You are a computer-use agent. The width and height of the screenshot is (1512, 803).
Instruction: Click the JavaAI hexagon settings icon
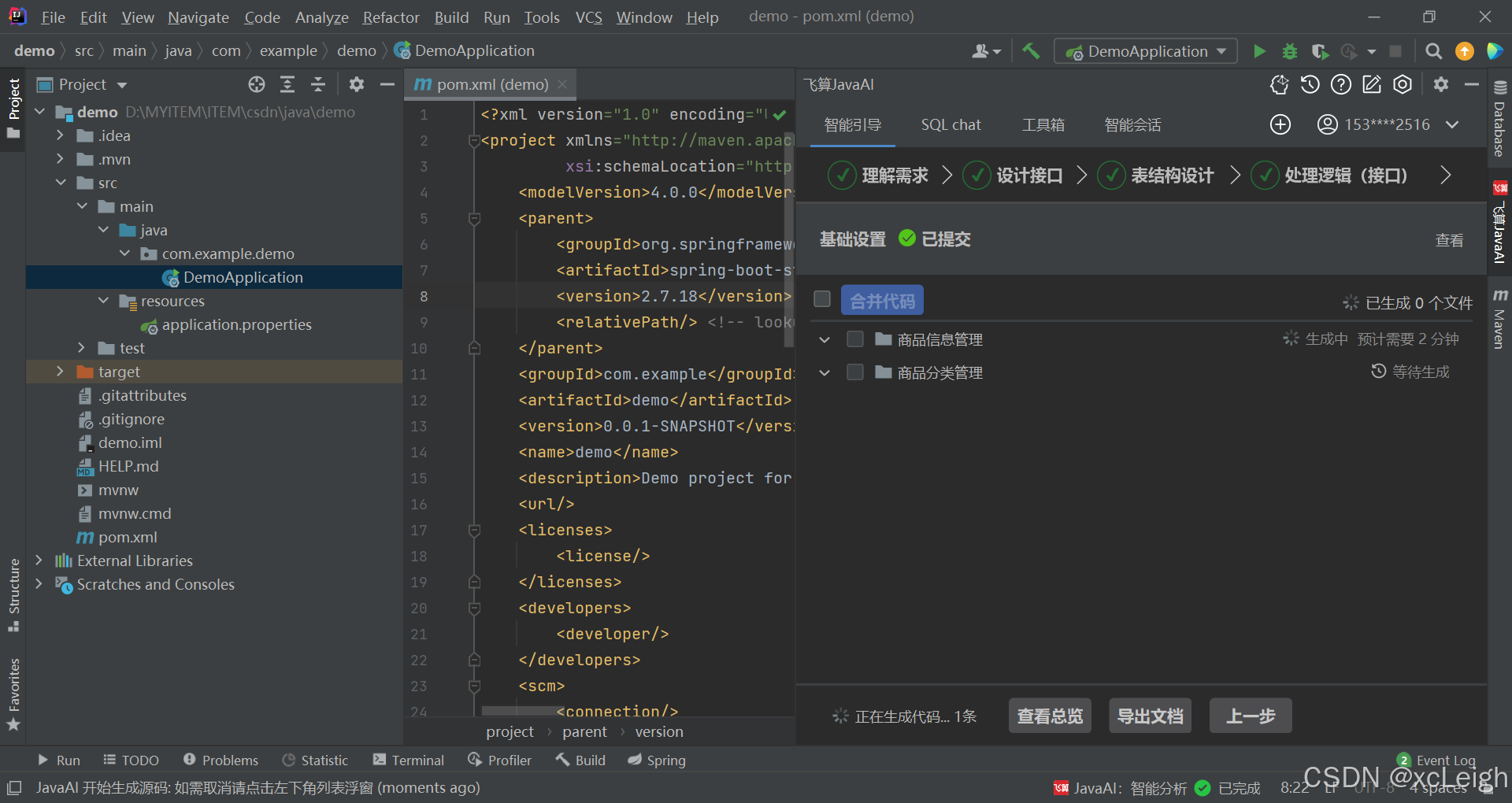(1403, 84)
